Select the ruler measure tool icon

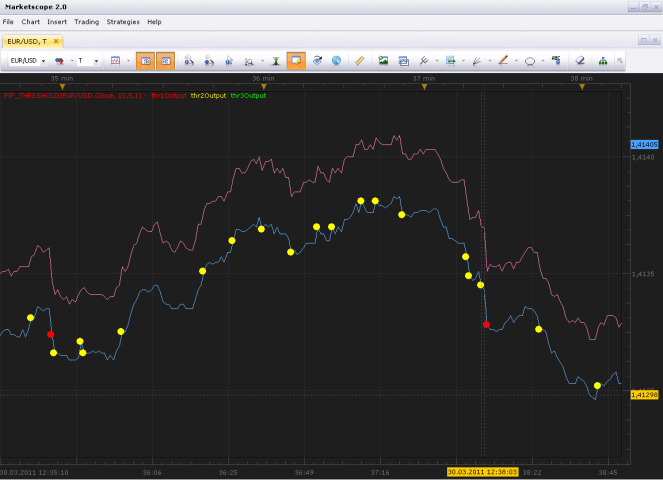click(359, 61)
